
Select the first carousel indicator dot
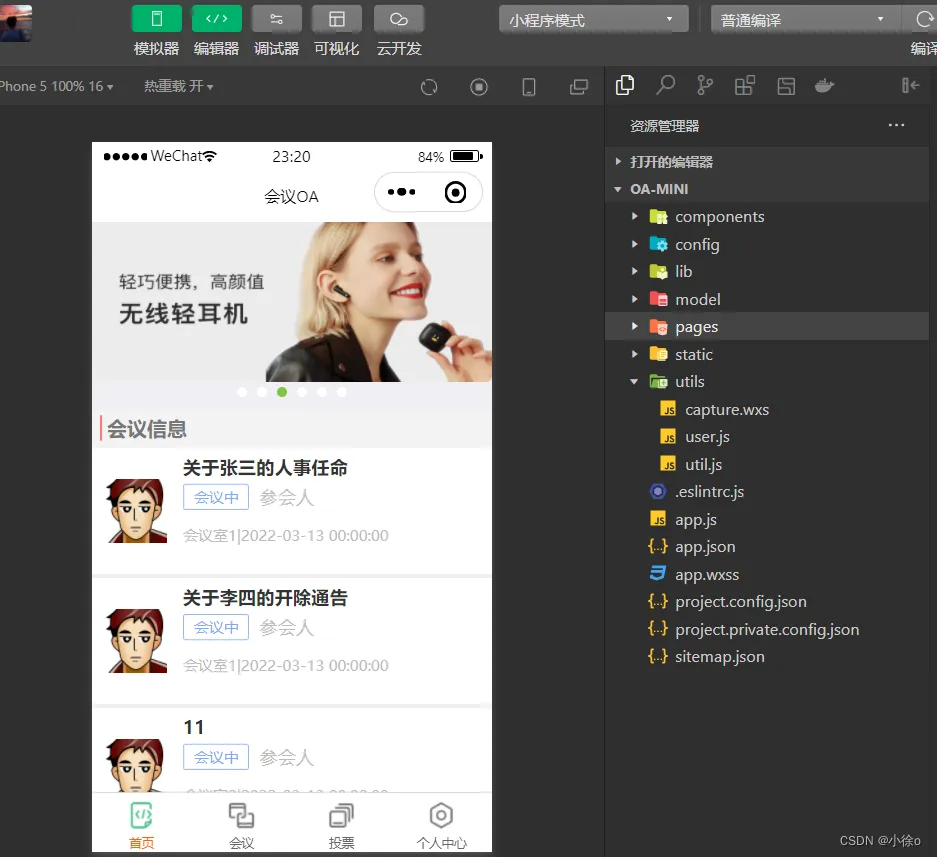(242, 392)
